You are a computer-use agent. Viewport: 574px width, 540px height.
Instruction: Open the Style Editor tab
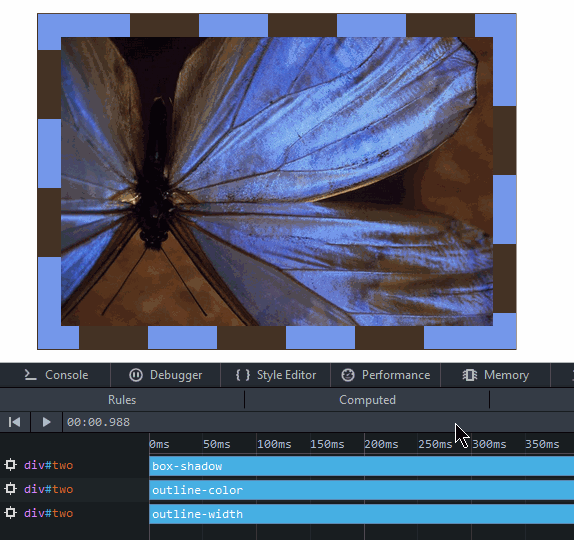[276, 375]
